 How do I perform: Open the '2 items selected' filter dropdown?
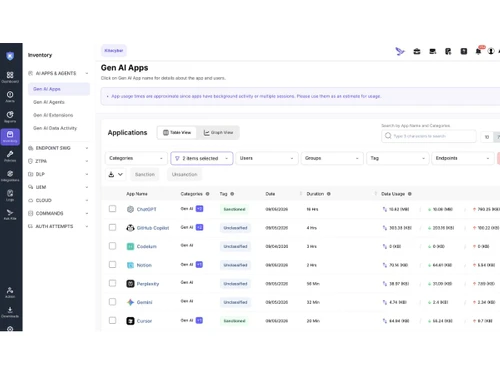coord(201,158)
